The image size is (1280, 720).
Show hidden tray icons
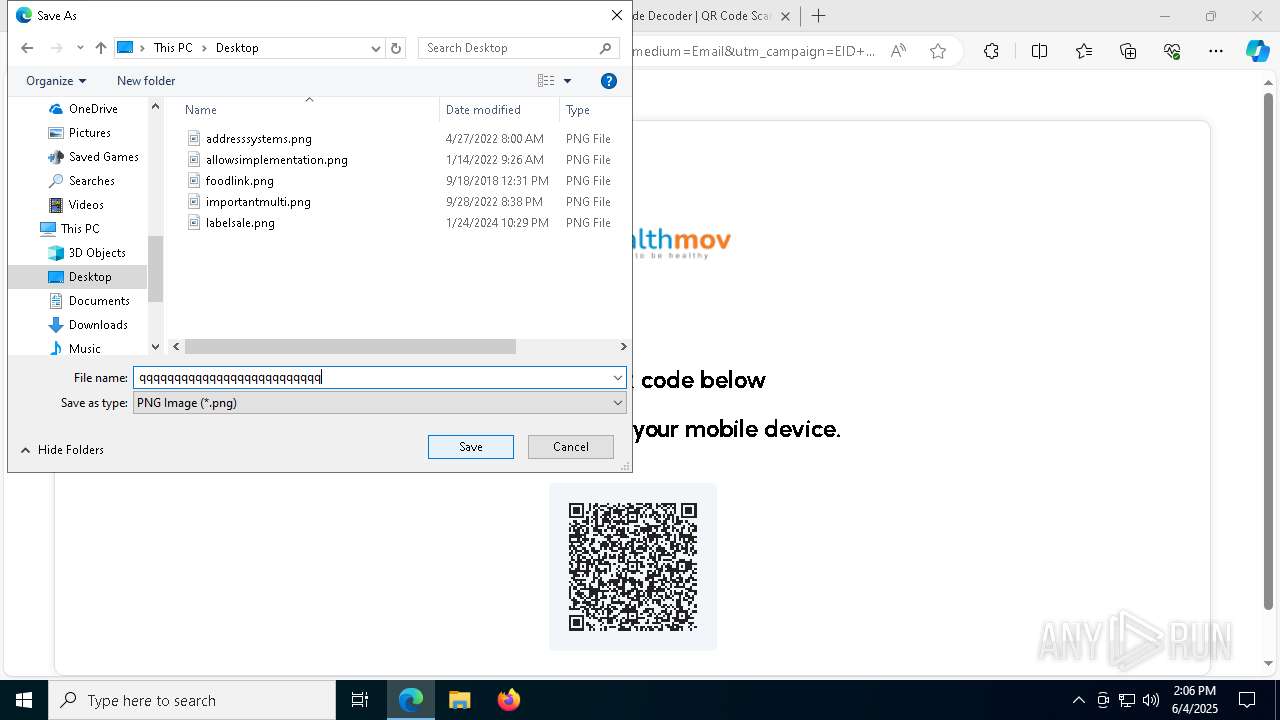click(x=1078, y=700)
